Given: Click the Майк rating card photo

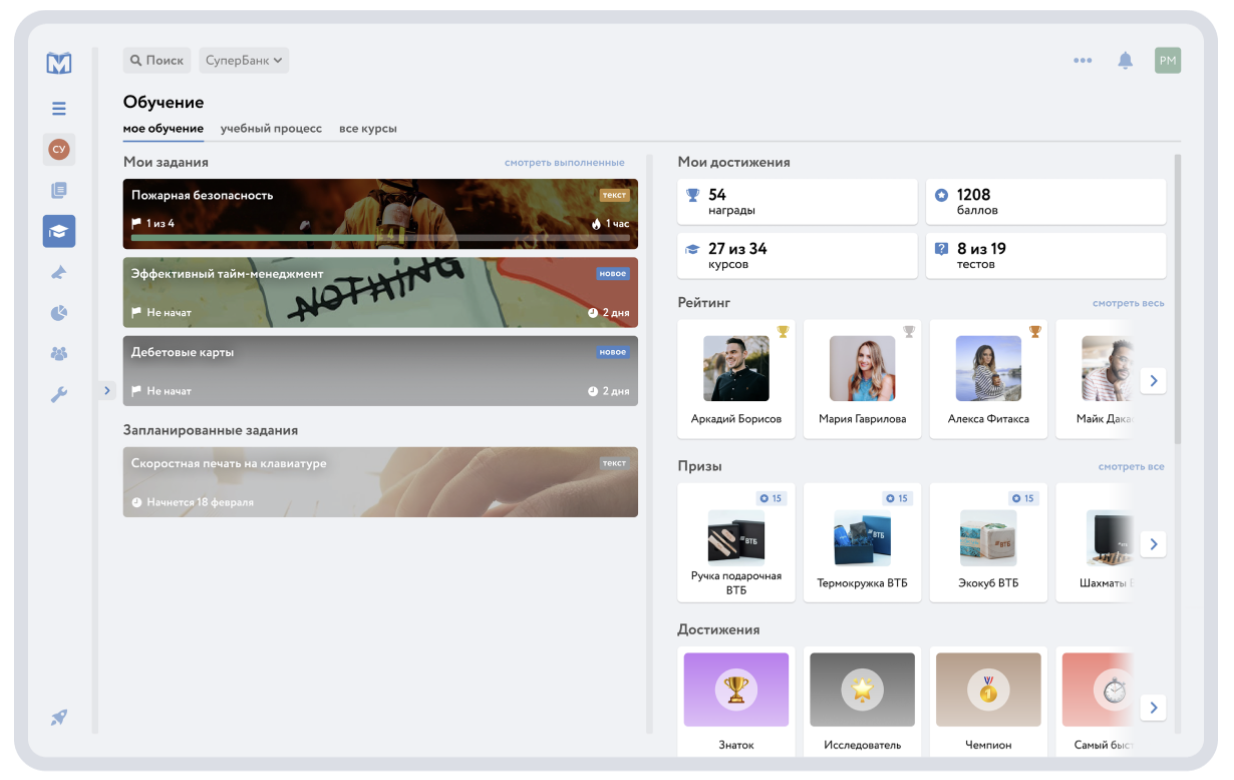Looking at the screenshot, I should click(1107, 369).
